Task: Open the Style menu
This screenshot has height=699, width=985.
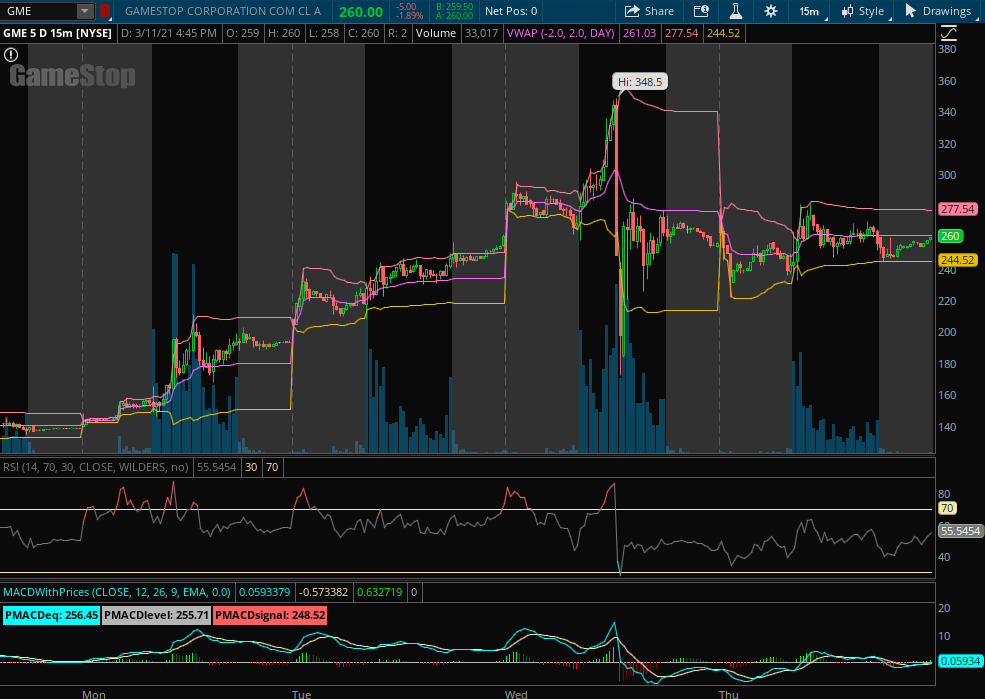Action: (863, 11)
